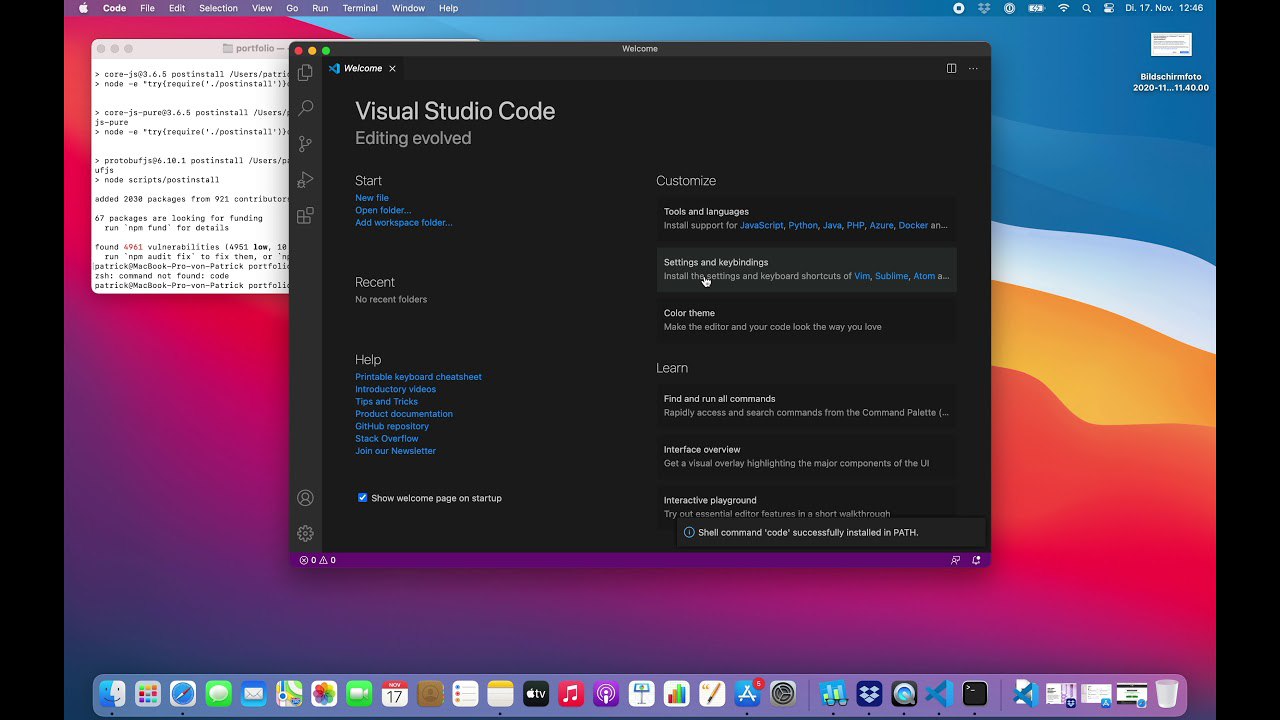Viewport: 1280px width, 720px height.
Task: Open Apple TV from the Dock
Action: (x=536, y=693)
